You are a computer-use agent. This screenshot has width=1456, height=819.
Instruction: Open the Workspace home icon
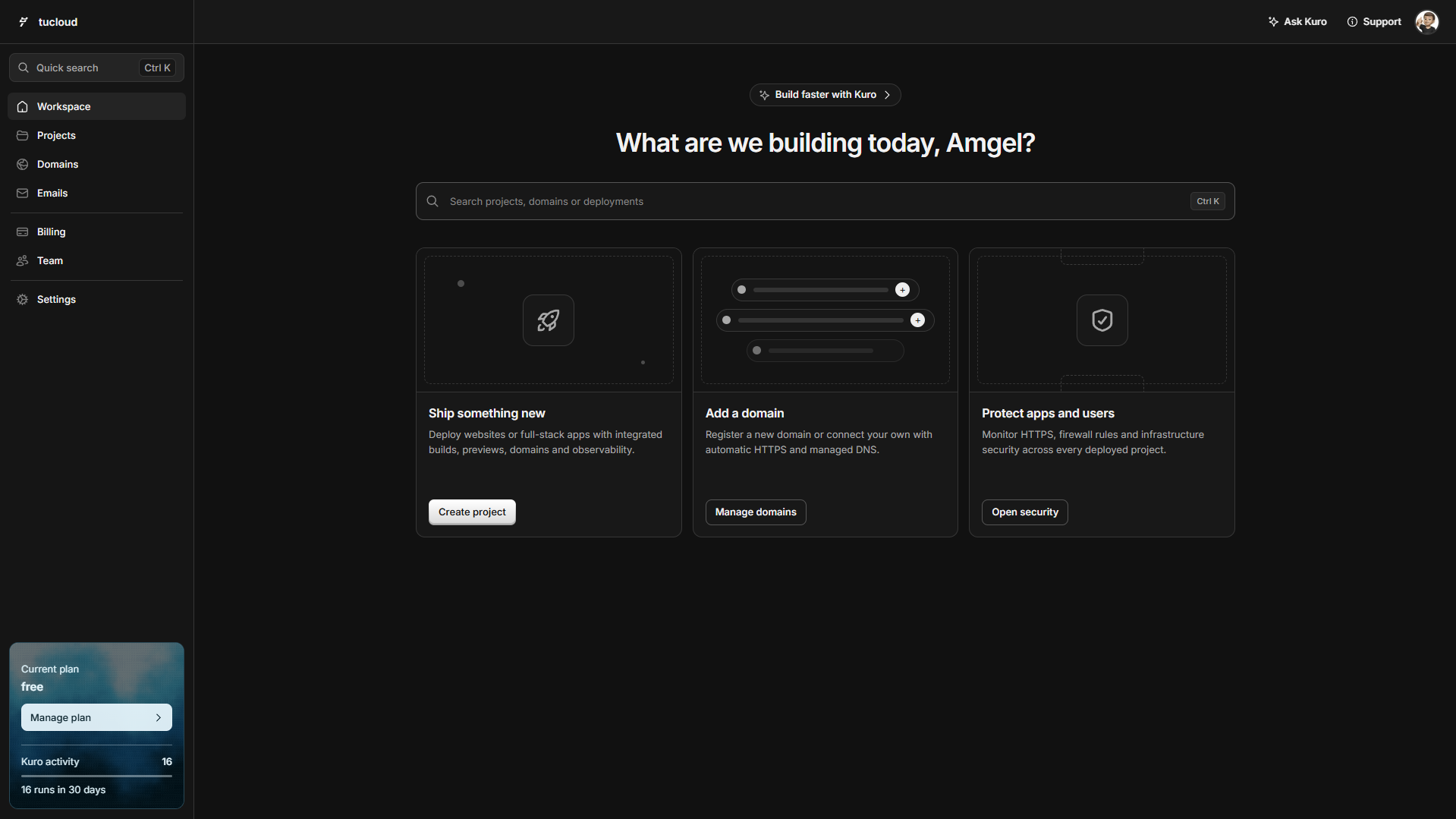(23, 107)
